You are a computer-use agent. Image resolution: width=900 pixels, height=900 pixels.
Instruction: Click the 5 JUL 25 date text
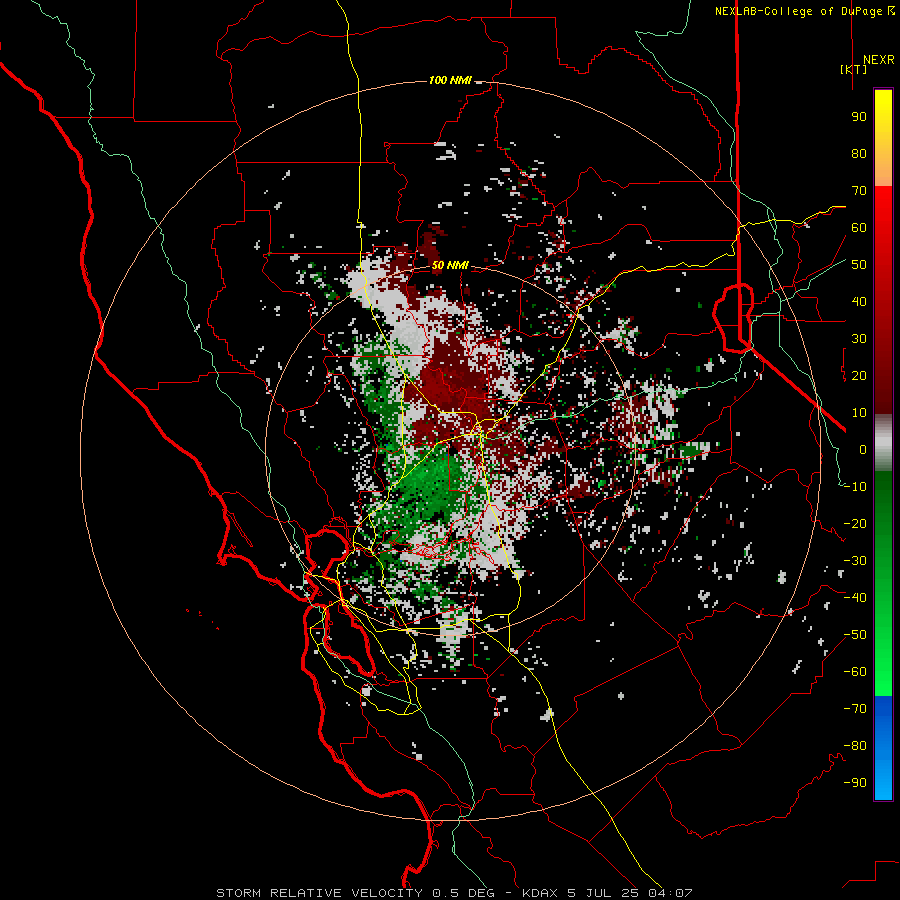[x=603, y=893]
